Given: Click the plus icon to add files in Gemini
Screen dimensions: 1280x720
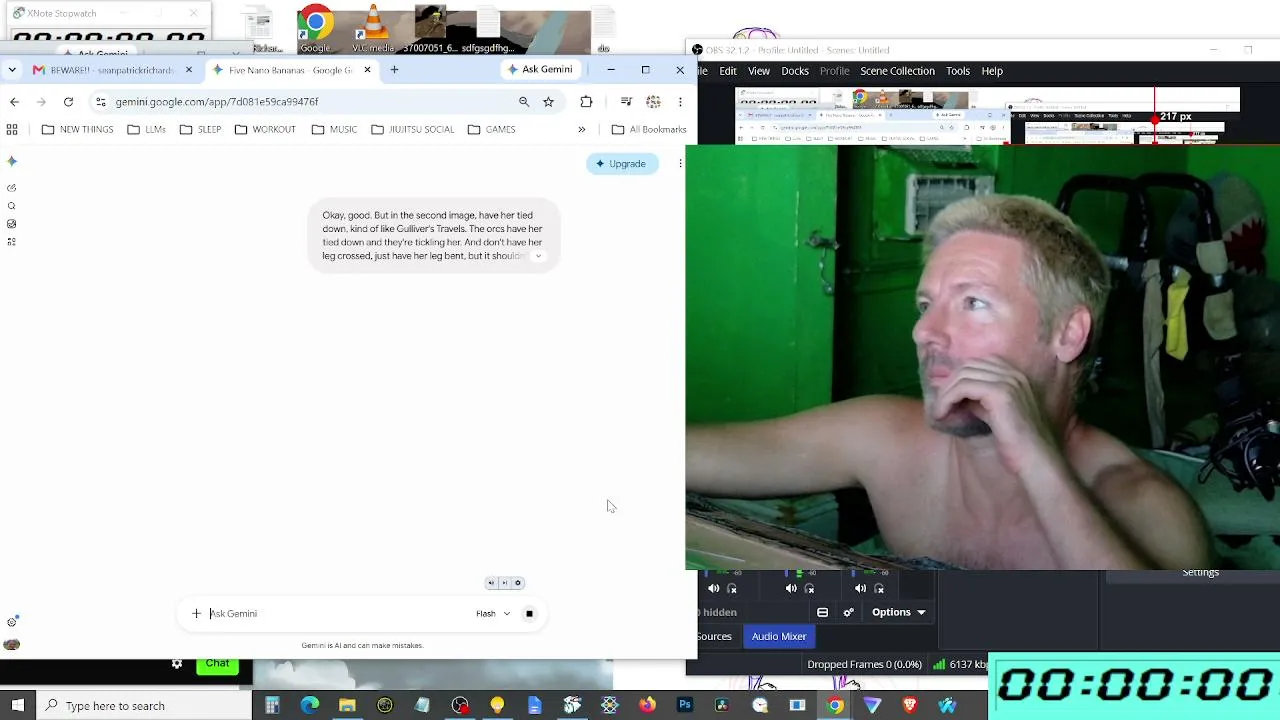Looking at the screenshot, I should click(x=196, y=614).
